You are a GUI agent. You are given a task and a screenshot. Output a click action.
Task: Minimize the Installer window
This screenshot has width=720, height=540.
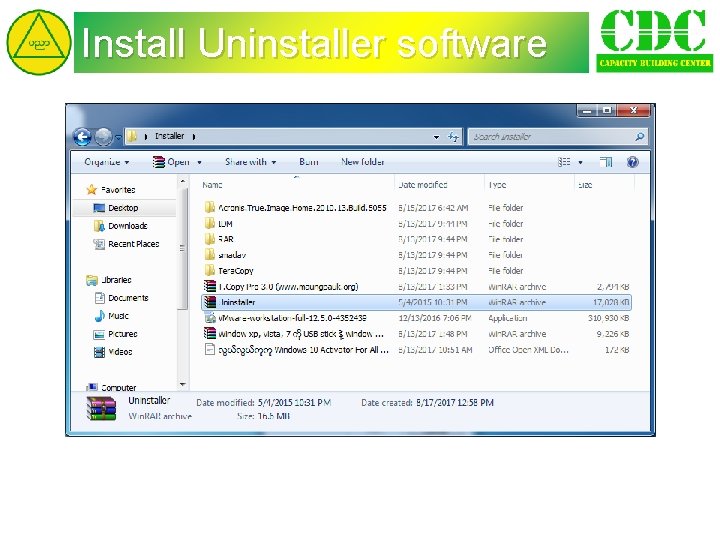point(587,110)
